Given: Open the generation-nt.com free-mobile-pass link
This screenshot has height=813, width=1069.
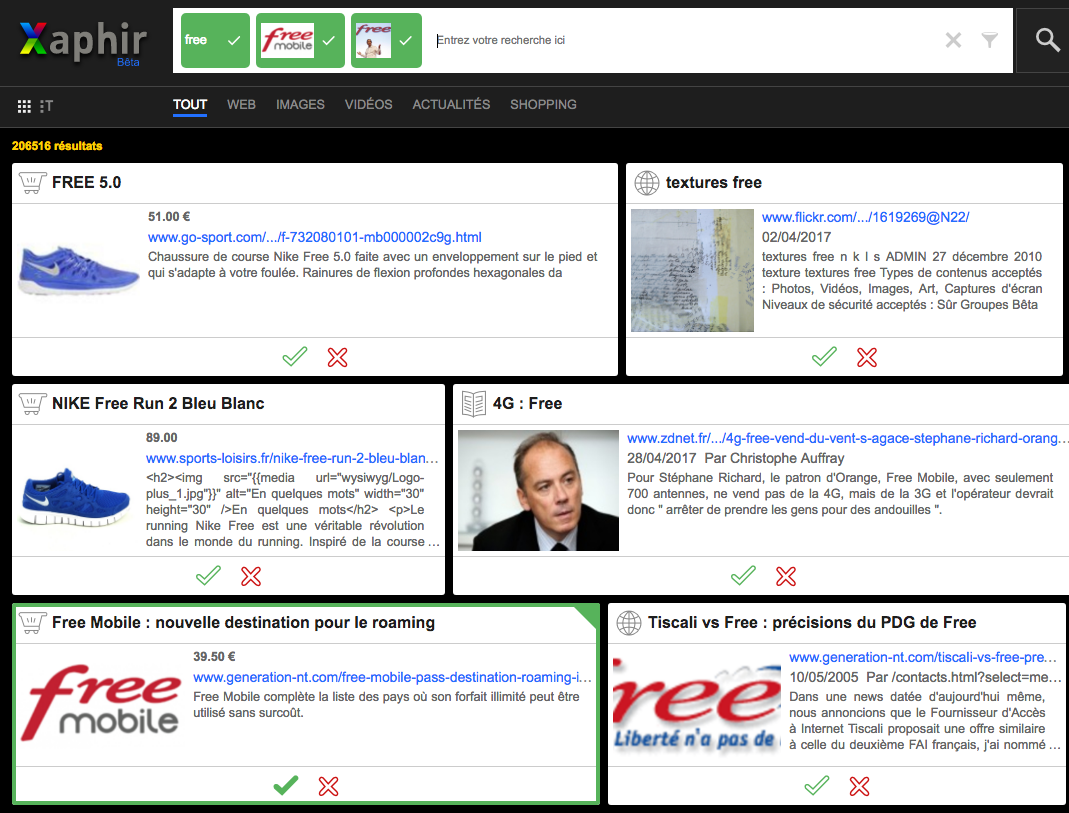Looking at the screenshot, I should point(392,677).
